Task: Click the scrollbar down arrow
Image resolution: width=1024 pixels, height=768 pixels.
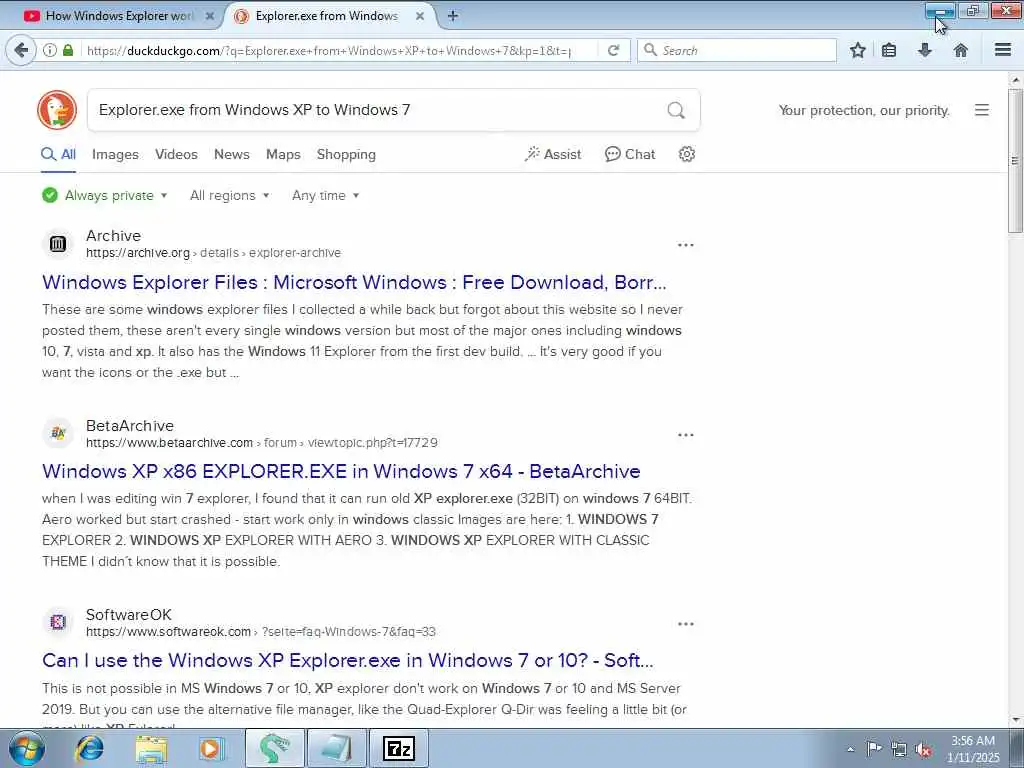Action: 1015,720
